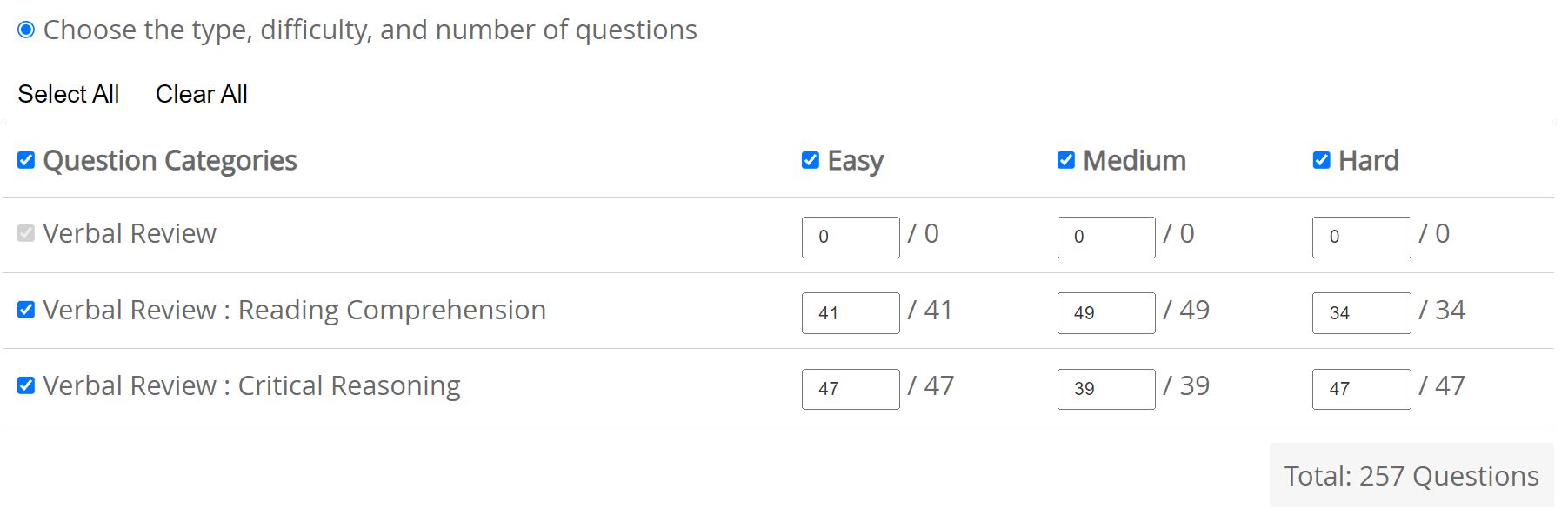
Task: Click the Clear All link
Action: pyautogui.click(x=201, y=94)
